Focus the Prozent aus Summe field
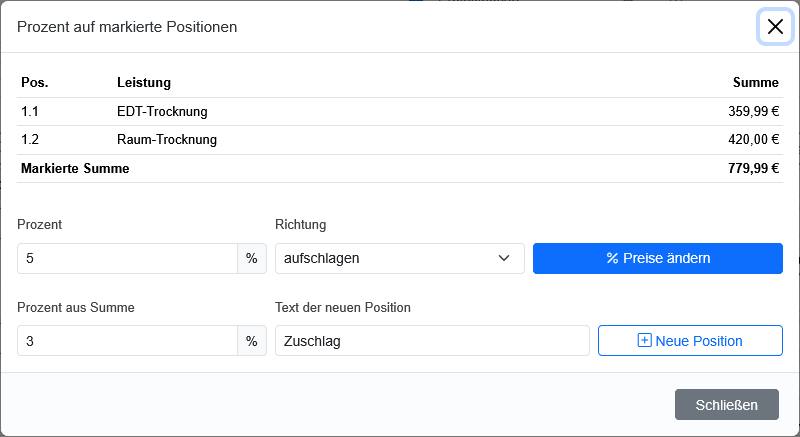 (127, 341)
